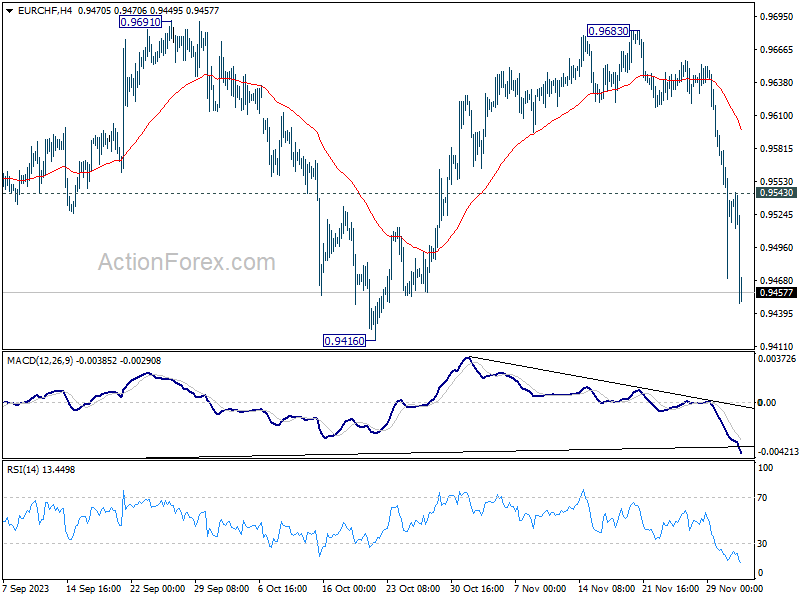This screenshot has width=800, height=600.
Task: Click the current price tag 0.94577
Action: [776, 293]
